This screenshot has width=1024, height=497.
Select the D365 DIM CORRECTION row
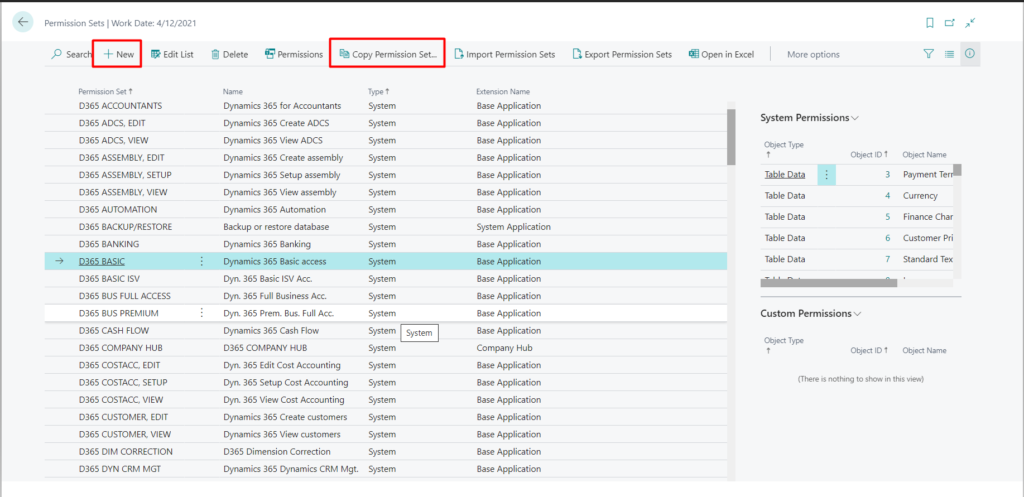(x=385, y=451)
